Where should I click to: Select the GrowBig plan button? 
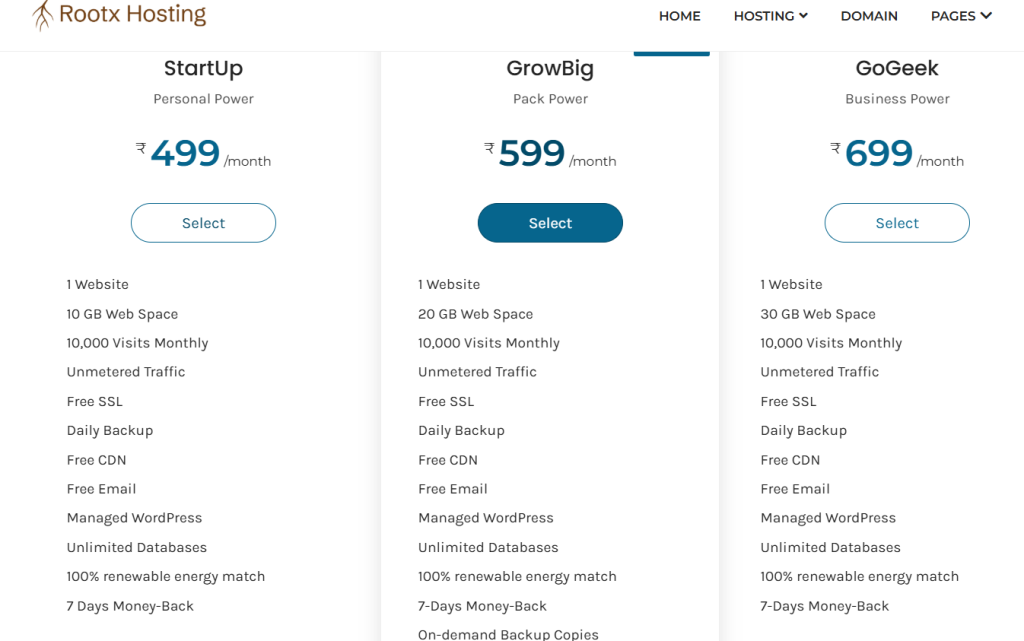click(550, 223)
